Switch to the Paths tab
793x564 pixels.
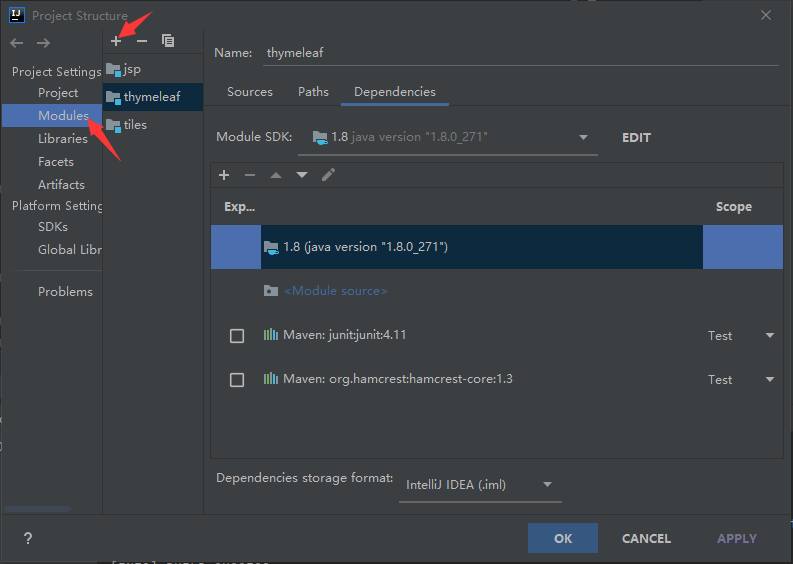pos(313,92)
